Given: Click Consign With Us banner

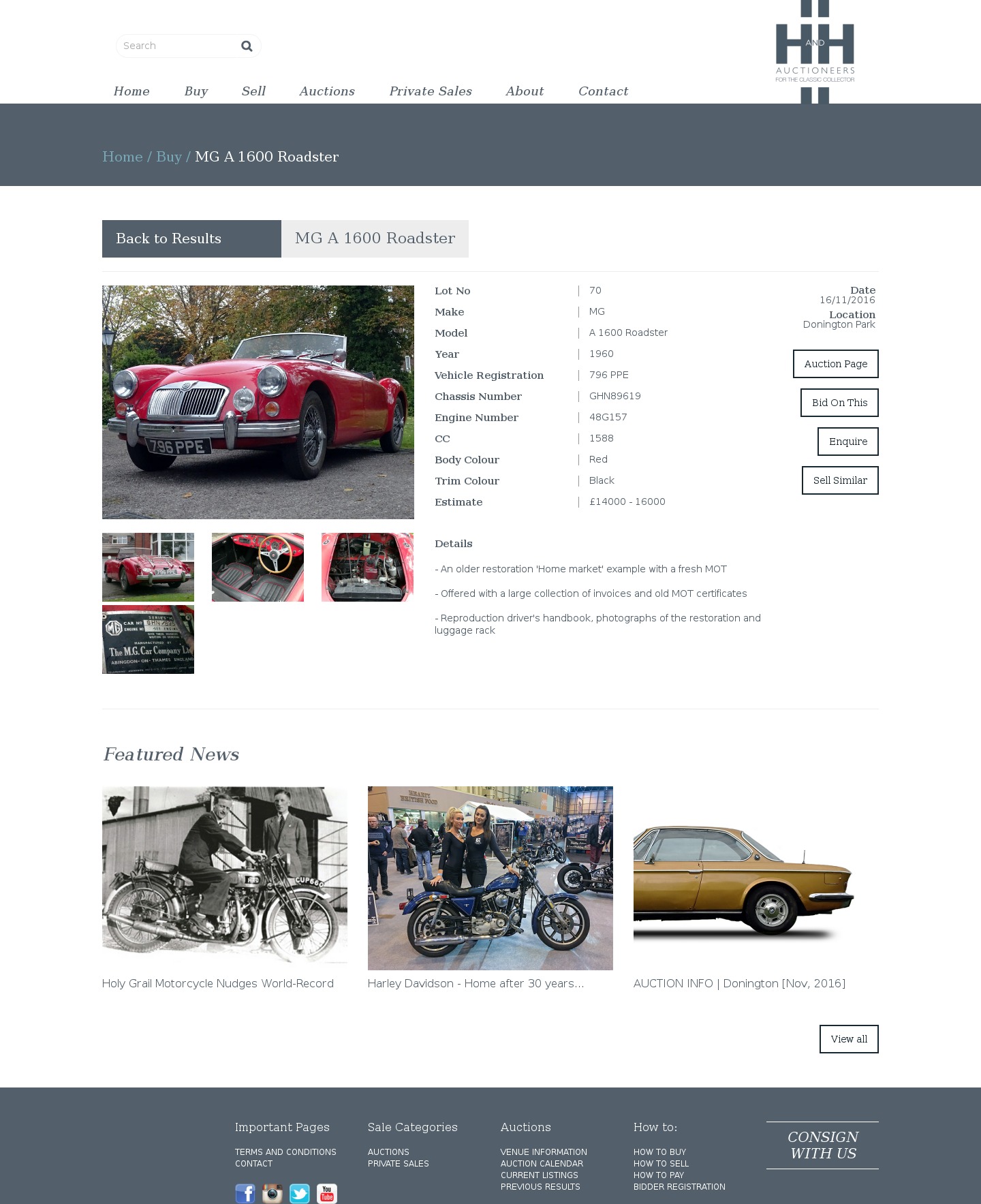Looking at the screenshot, I should 822,1145.
